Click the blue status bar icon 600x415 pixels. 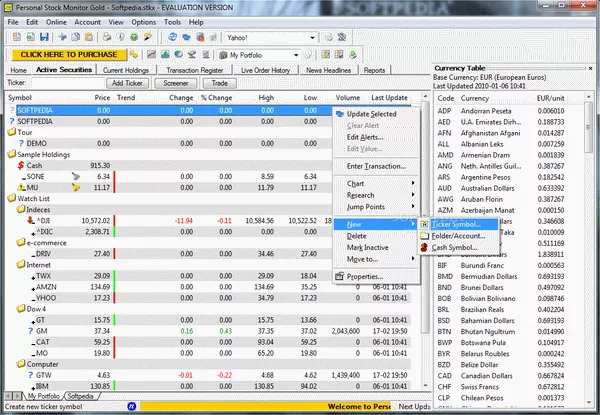[132, 406]
